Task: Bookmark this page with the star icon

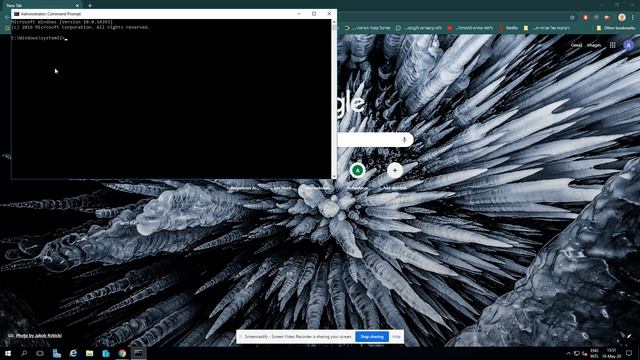Action: pyautogui.click(x=572, y=18)
